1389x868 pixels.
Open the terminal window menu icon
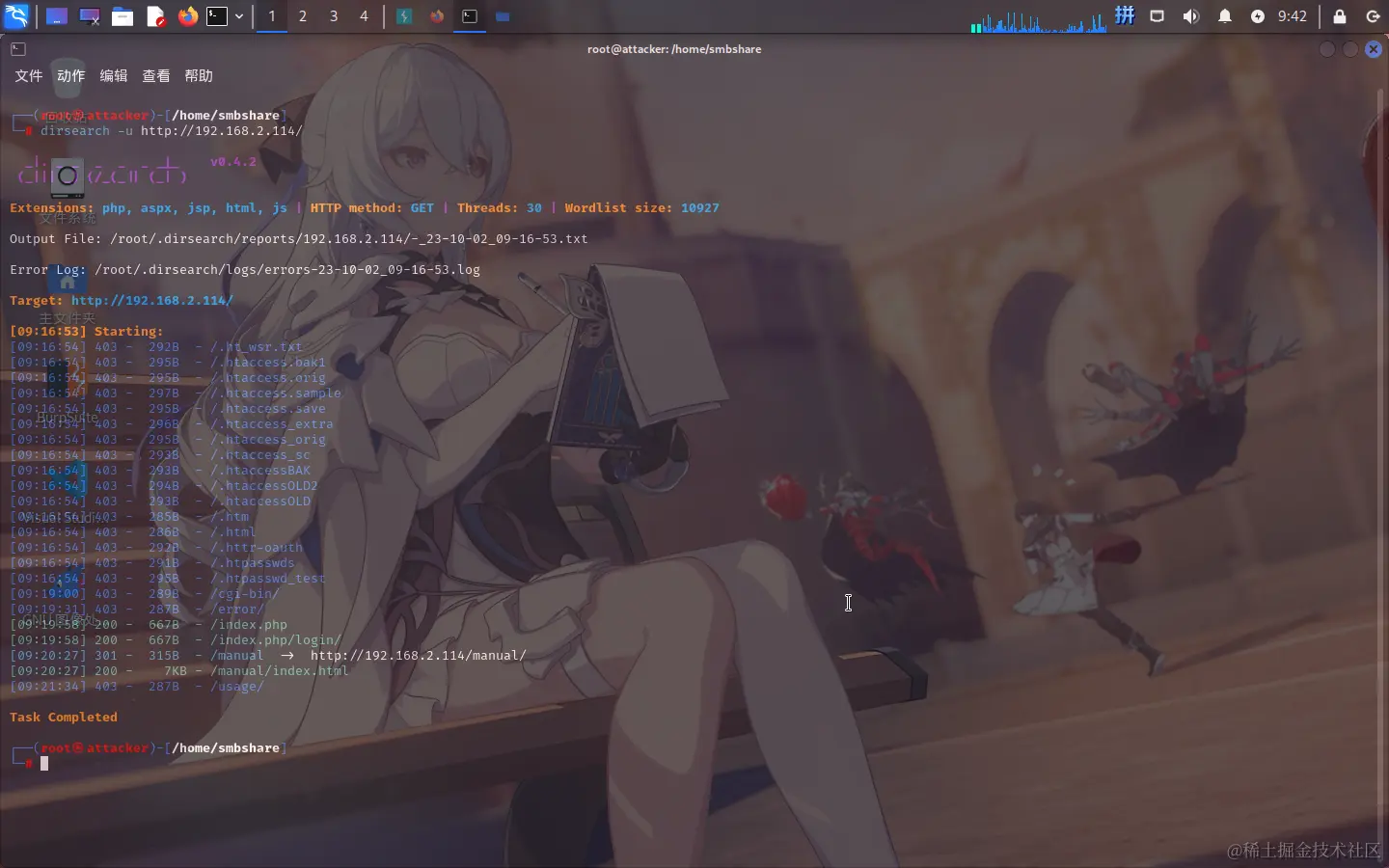tap(18, 49)
